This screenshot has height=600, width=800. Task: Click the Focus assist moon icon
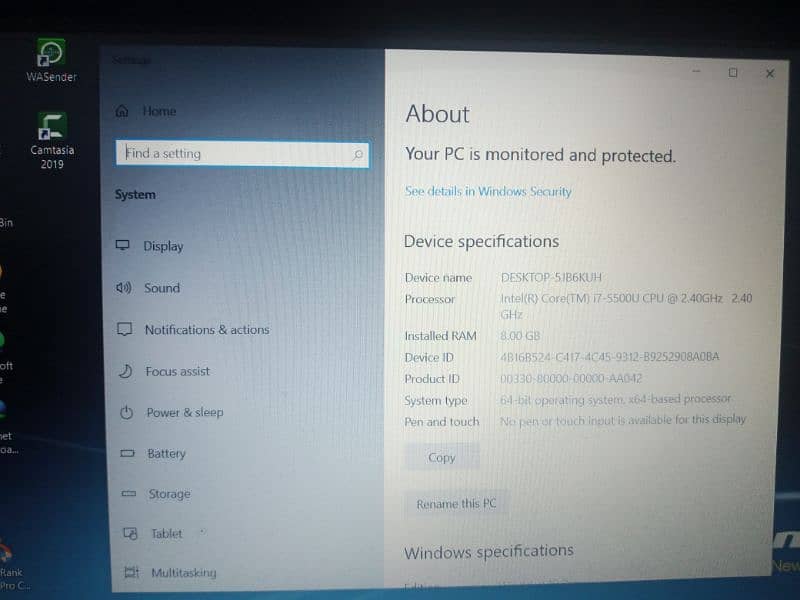pos(125,371)
